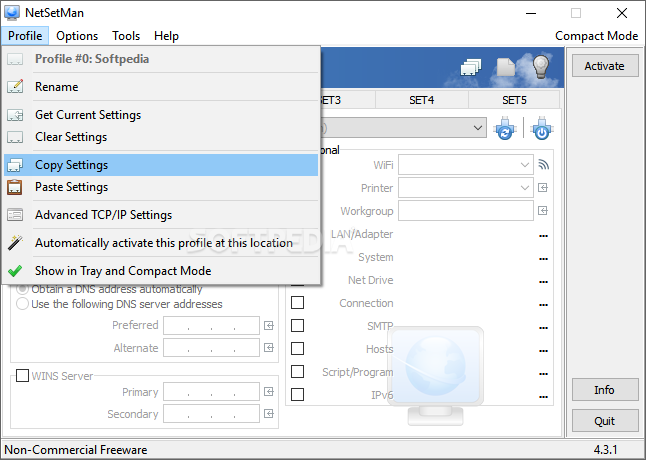Open the Help menu
This screenshot has width=646, height=460.
[x=166, y=36]
